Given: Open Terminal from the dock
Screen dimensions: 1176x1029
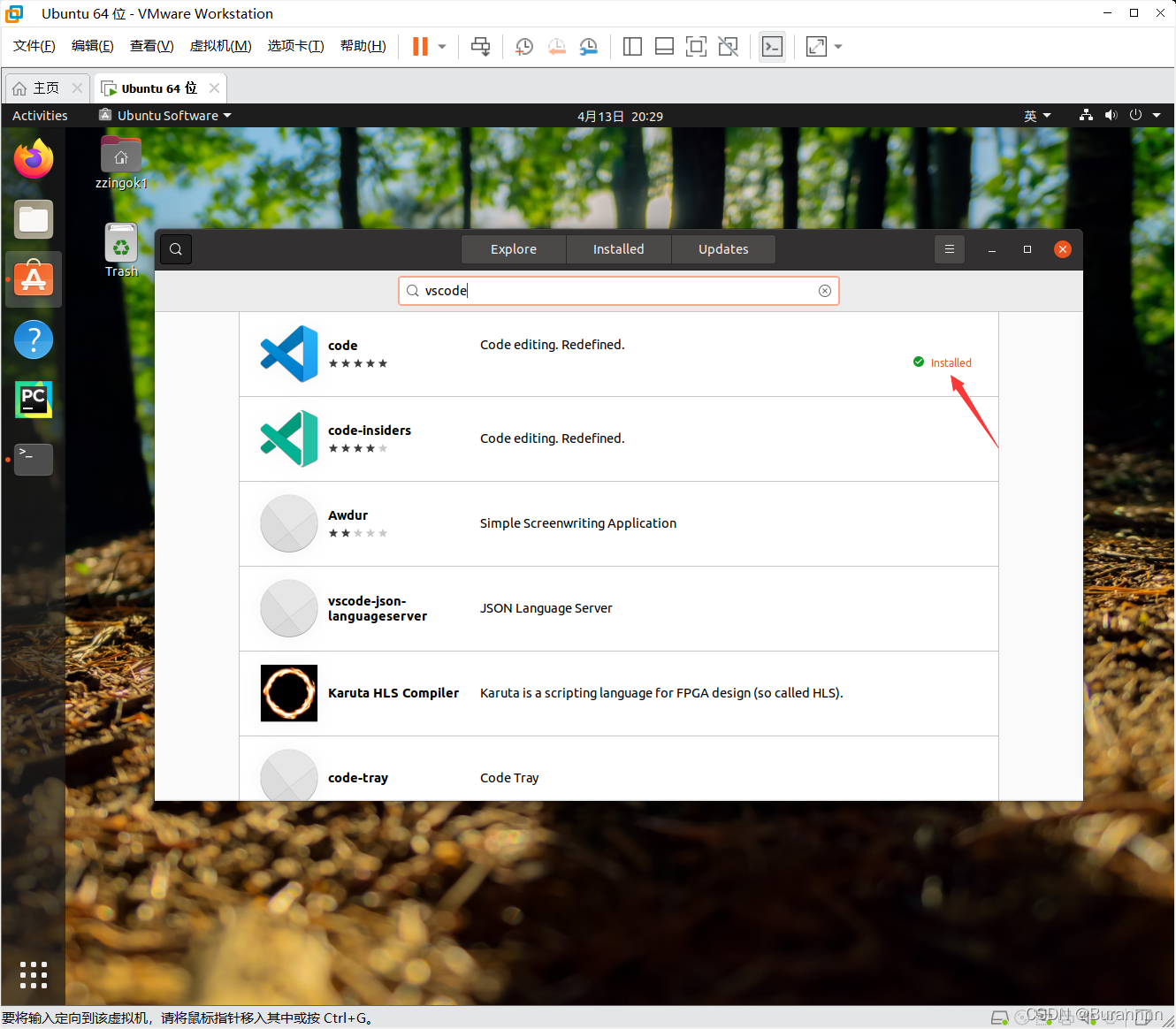Looking at the screenshot, I should coord(34,460).
